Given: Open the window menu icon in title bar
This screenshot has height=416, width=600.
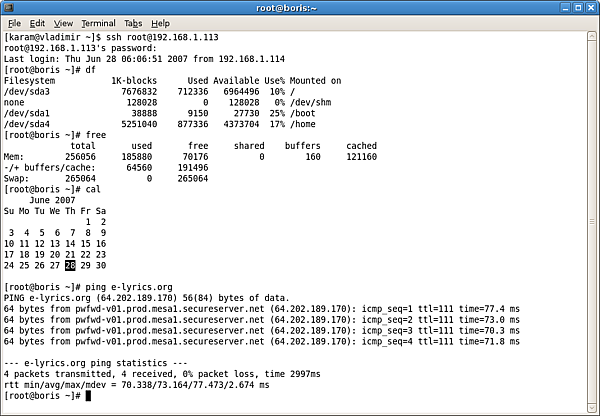Looking at the screenshot, I should 10,7.
